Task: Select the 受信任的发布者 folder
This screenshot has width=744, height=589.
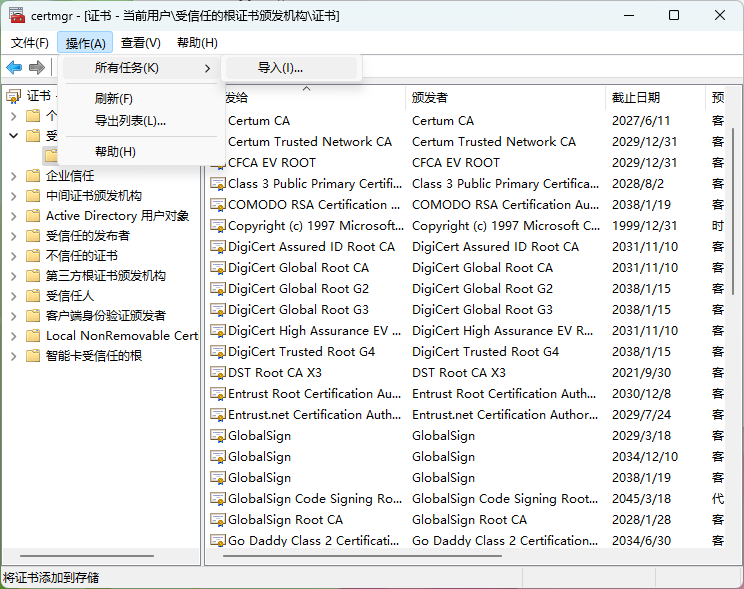Action: coord(87,236)
